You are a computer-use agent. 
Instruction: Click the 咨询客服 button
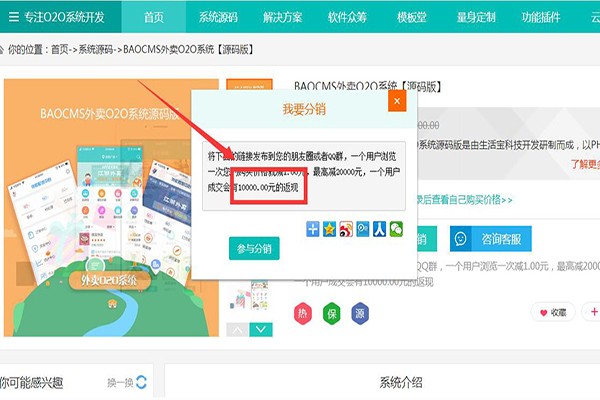click(491, 239)
